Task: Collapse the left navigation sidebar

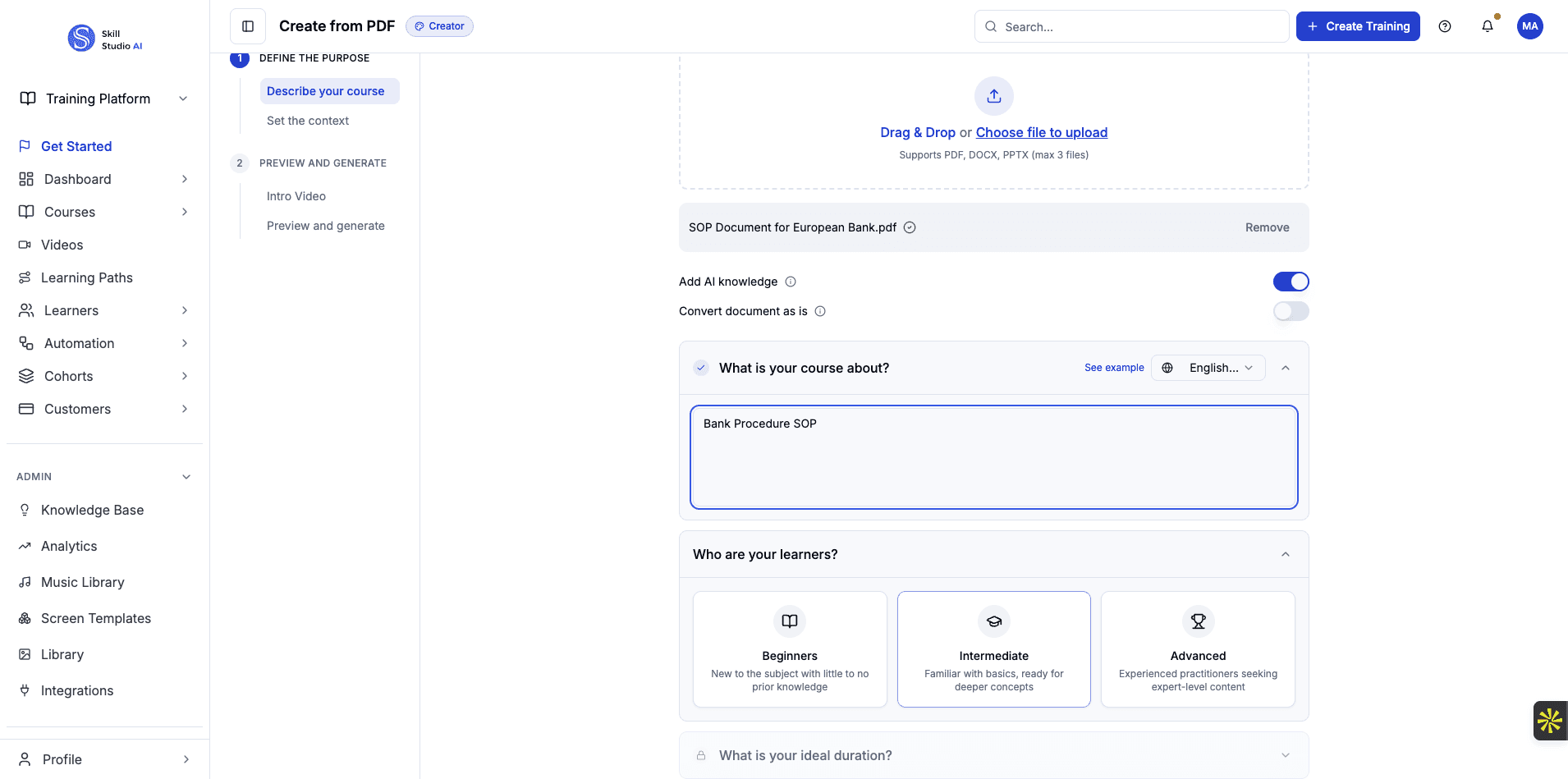Action: [247, 25]
